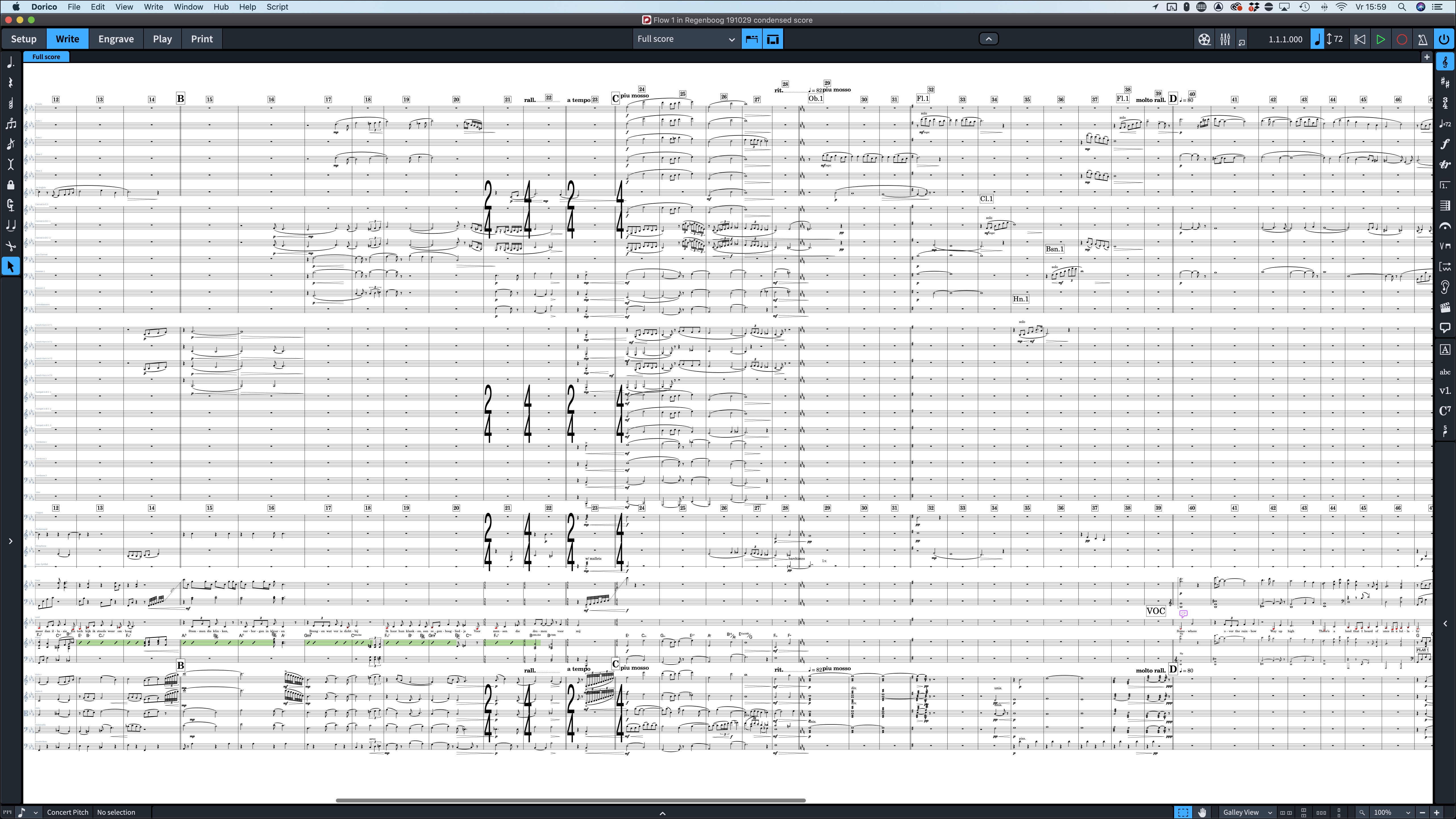The height and width of the screenshot is (819, 1456).
Task: Open the Write menu
Action: (153, 7)
